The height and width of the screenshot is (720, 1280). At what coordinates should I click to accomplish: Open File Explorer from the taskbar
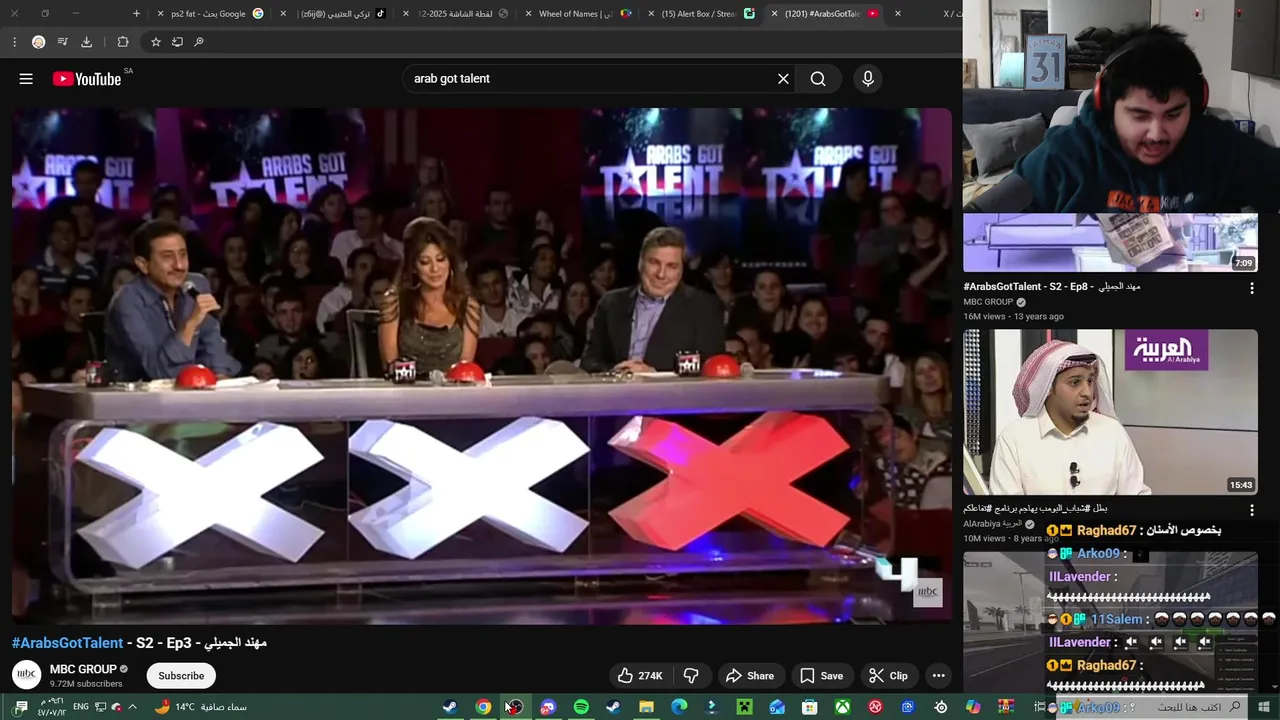646,707
